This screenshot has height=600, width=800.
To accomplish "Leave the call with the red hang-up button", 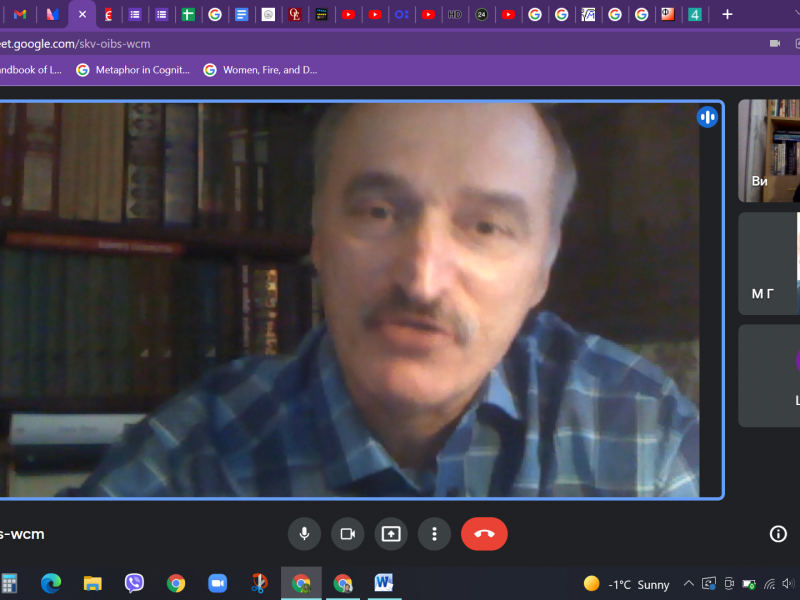I will 484,534.
